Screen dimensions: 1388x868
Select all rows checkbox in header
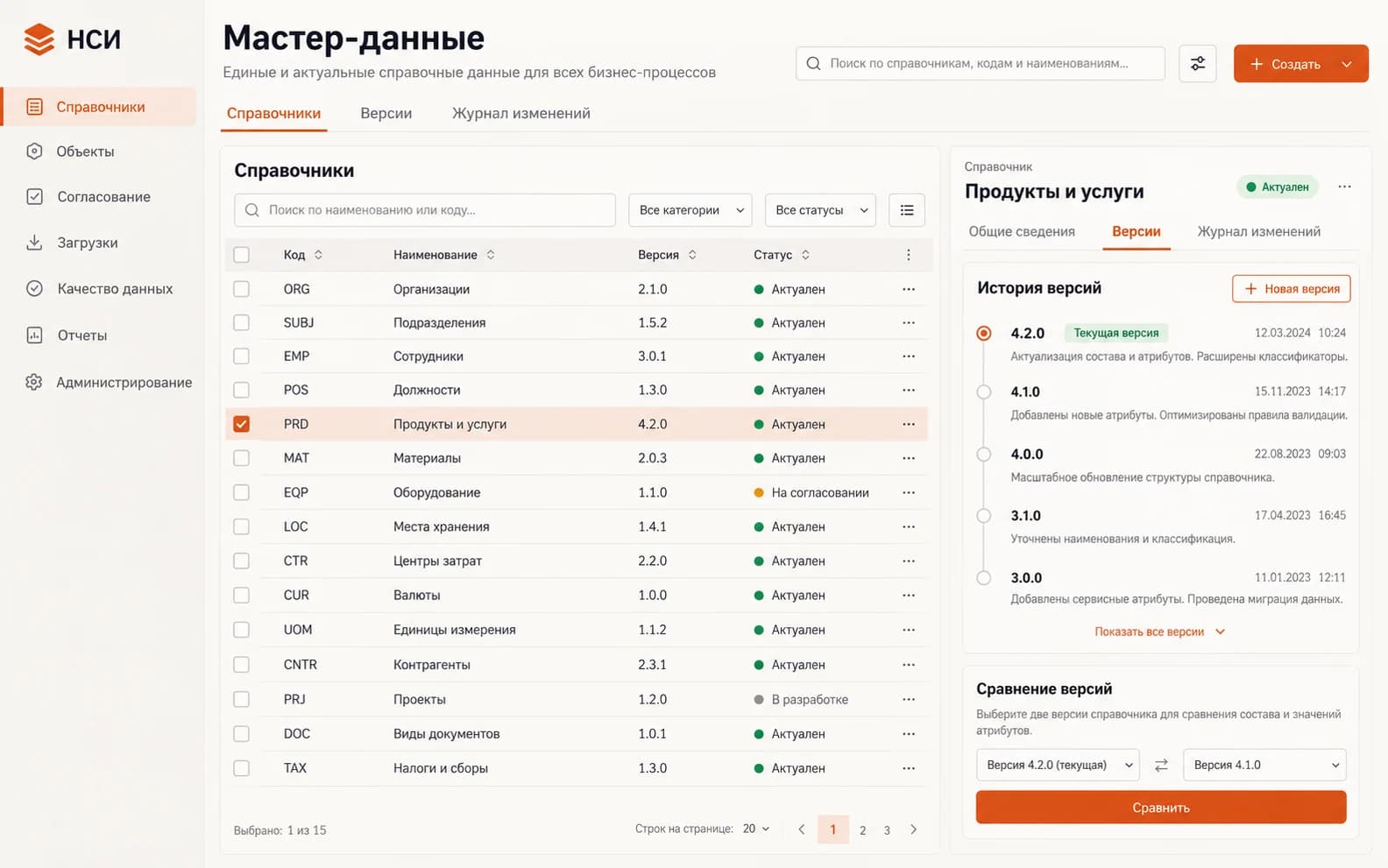(x=242, y=255)
